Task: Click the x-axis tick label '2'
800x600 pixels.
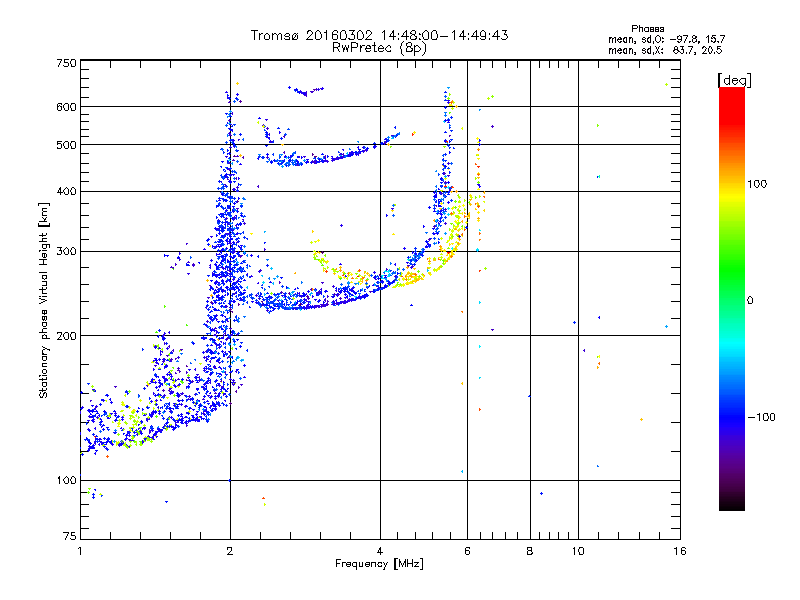Action: 230,551
